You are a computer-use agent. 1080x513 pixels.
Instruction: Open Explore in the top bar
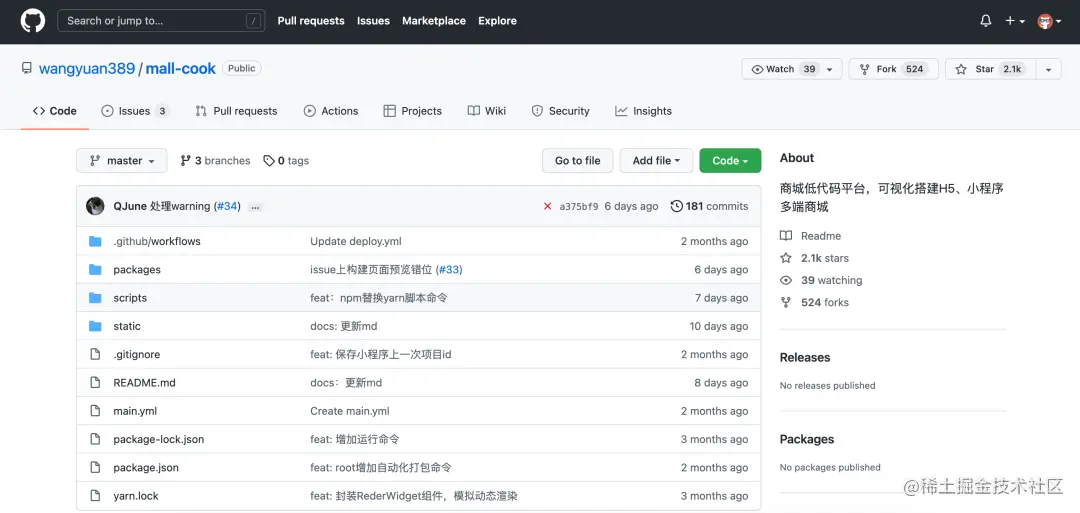pyautogui.click(x=497, y=21)
